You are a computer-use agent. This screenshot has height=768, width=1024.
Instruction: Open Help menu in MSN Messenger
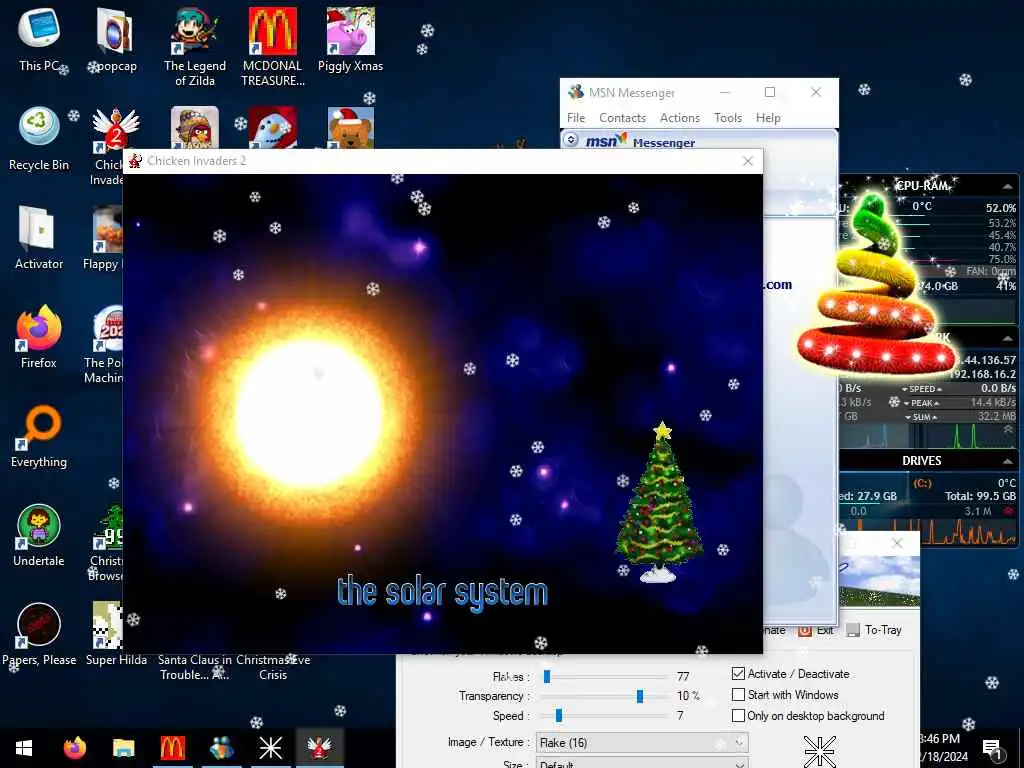(768, 118)
